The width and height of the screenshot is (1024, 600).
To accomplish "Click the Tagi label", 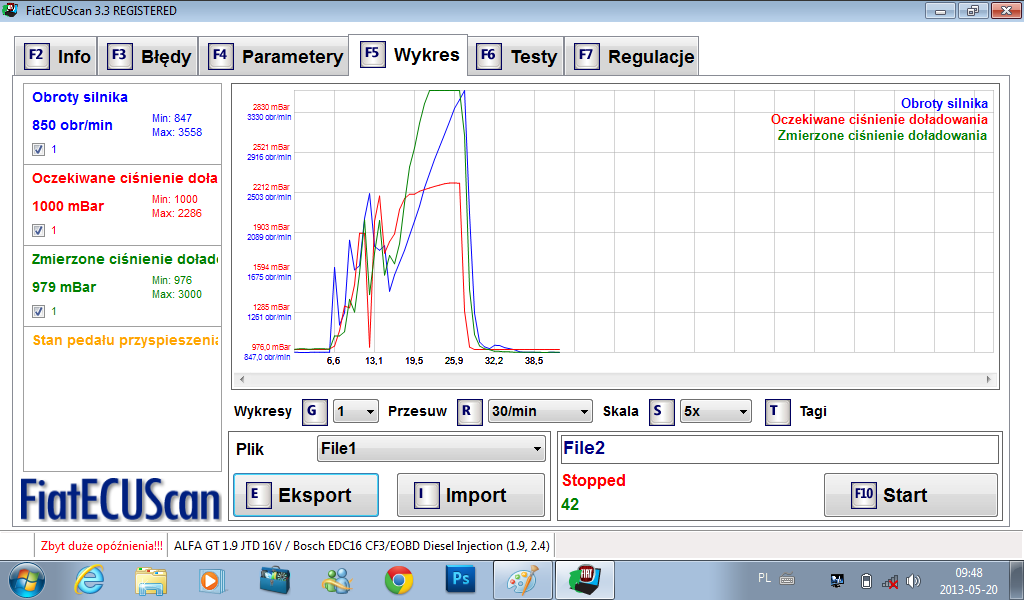I will click(813, 412).
